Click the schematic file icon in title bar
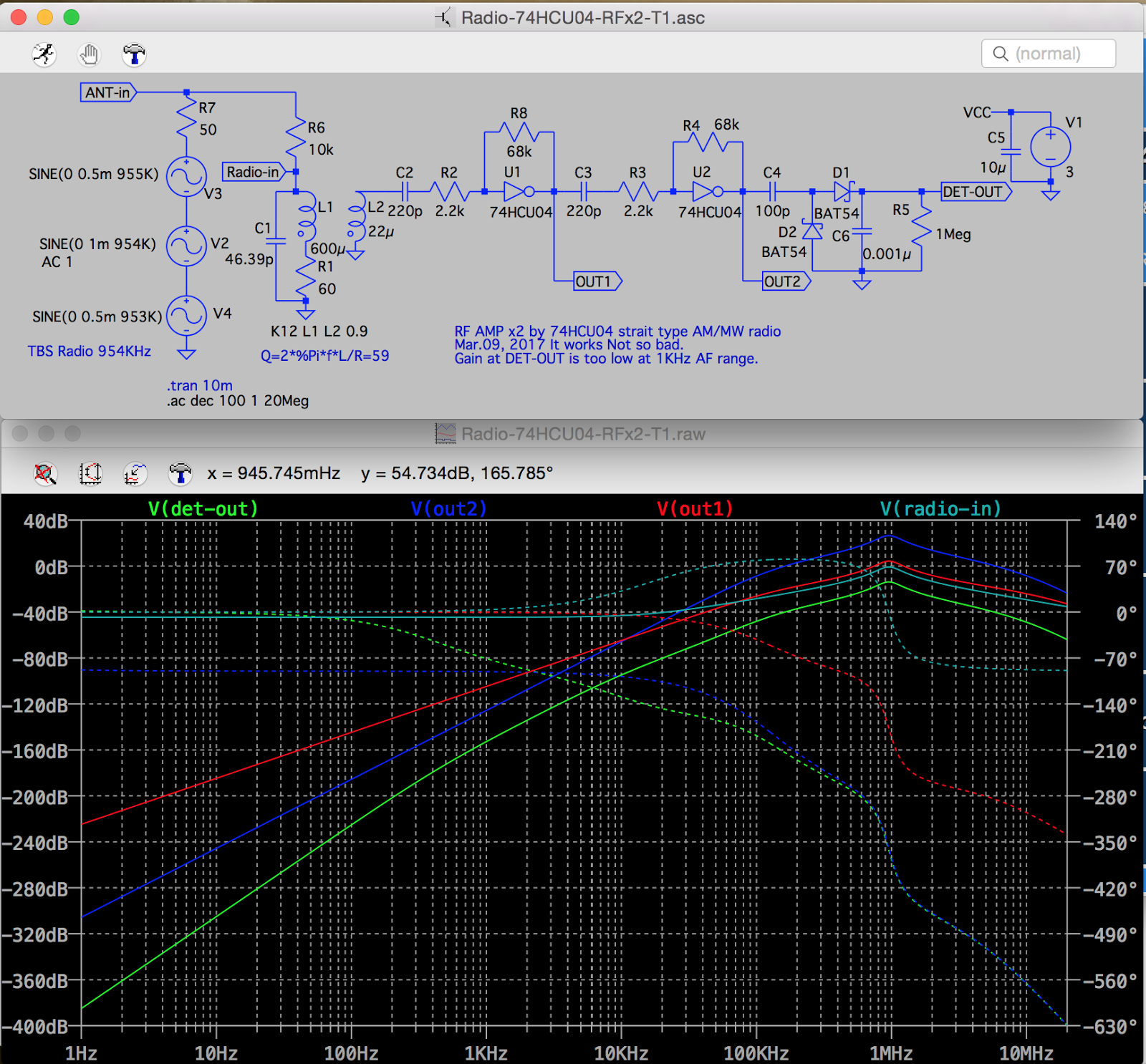Viewport: 1146px width, 1064px height. point(444,18)
